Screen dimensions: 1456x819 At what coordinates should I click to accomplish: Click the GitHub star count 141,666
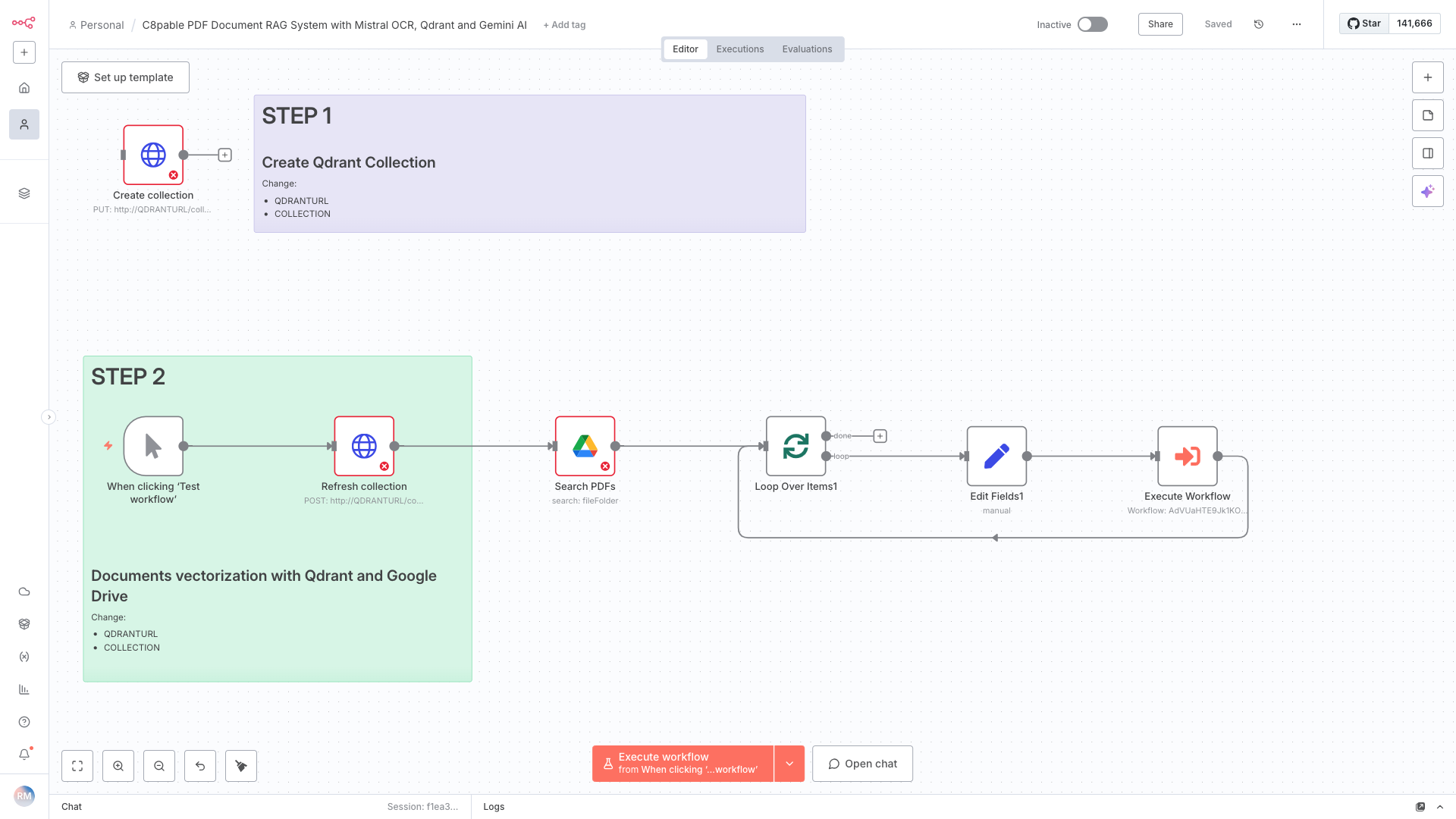click(1414, 24)
